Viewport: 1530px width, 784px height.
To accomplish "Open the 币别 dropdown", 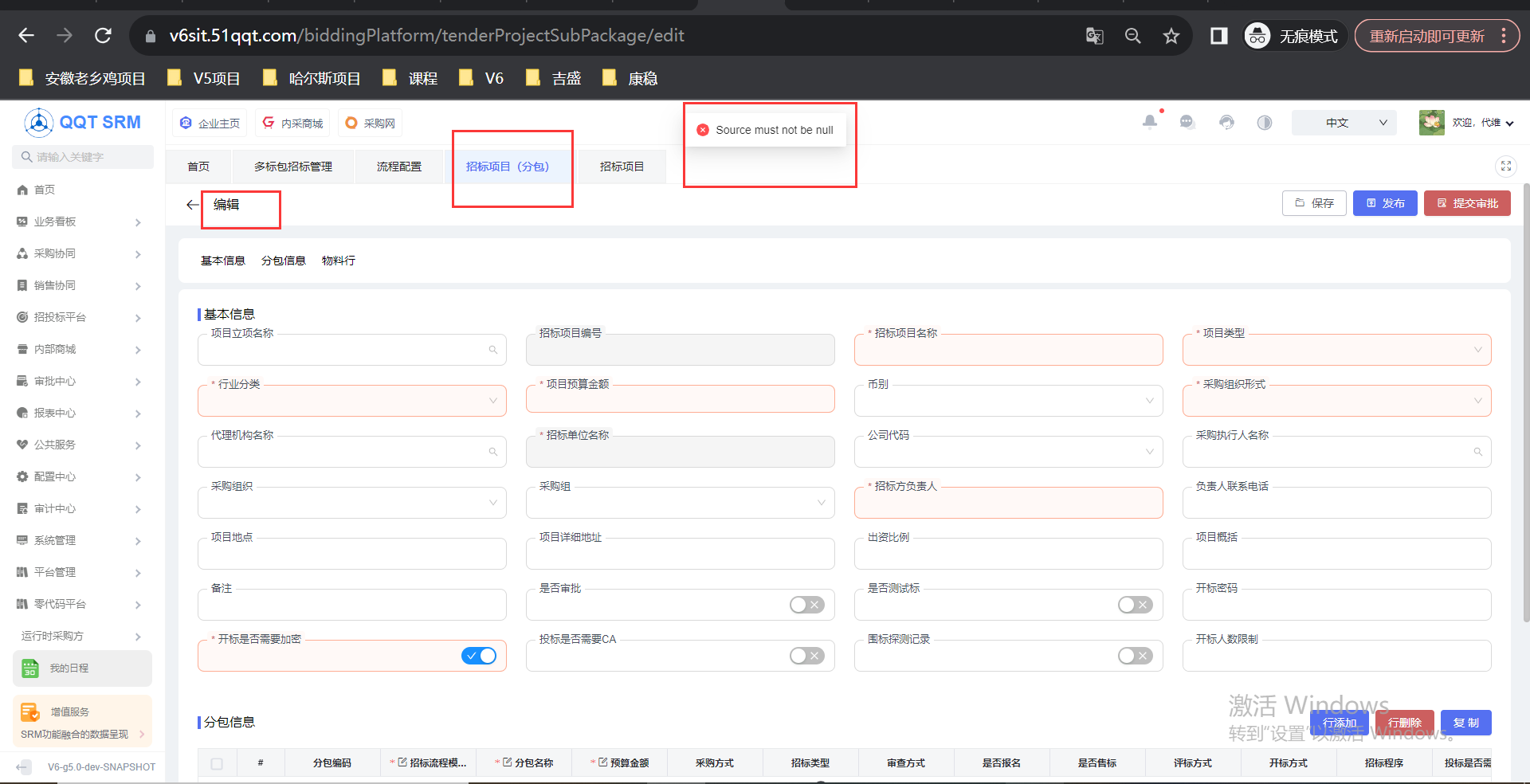I will click(1008, 401).
